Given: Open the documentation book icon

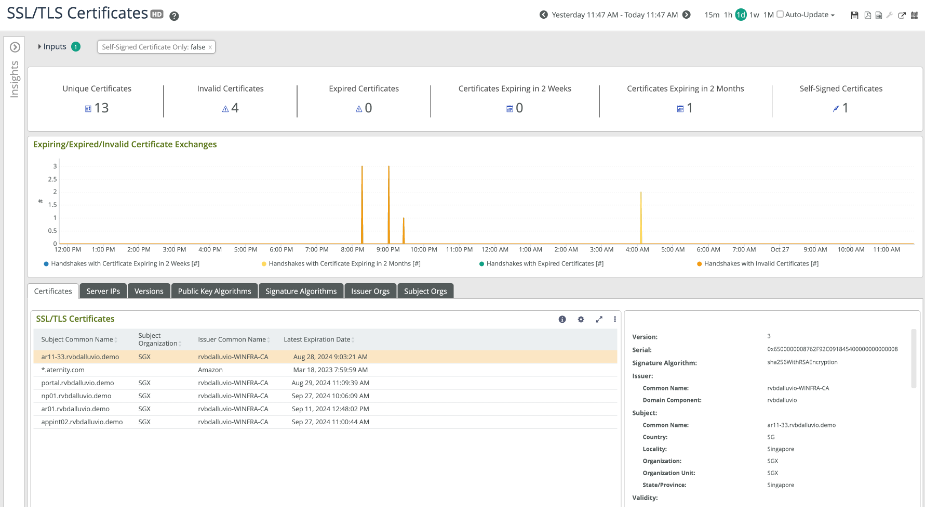Looking at the screenshot, I should tap(914, 15).
